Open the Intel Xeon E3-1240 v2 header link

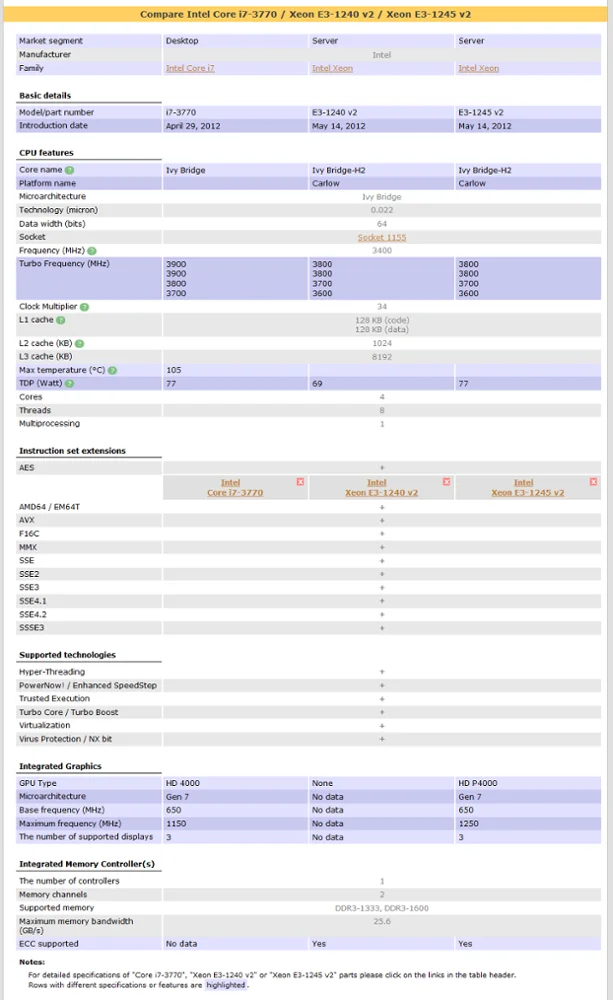click(381, 488)
